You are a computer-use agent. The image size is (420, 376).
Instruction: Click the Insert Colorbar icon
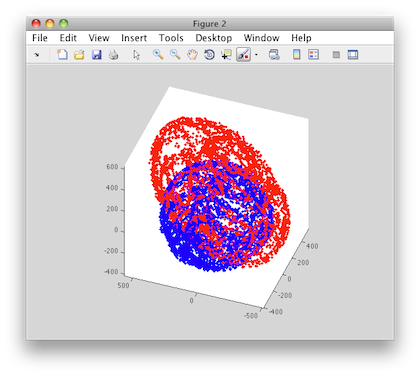point(296,55)
